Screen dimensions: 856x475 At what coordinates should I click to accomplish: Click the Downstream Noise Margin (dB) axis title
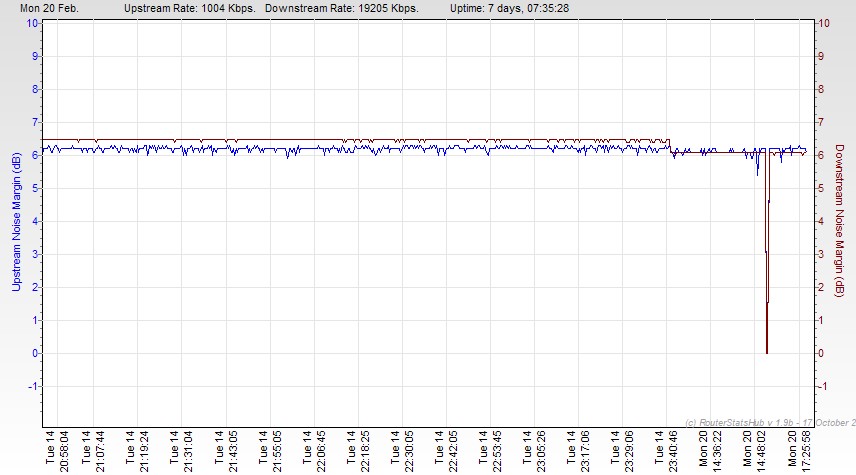click(838, 218)
